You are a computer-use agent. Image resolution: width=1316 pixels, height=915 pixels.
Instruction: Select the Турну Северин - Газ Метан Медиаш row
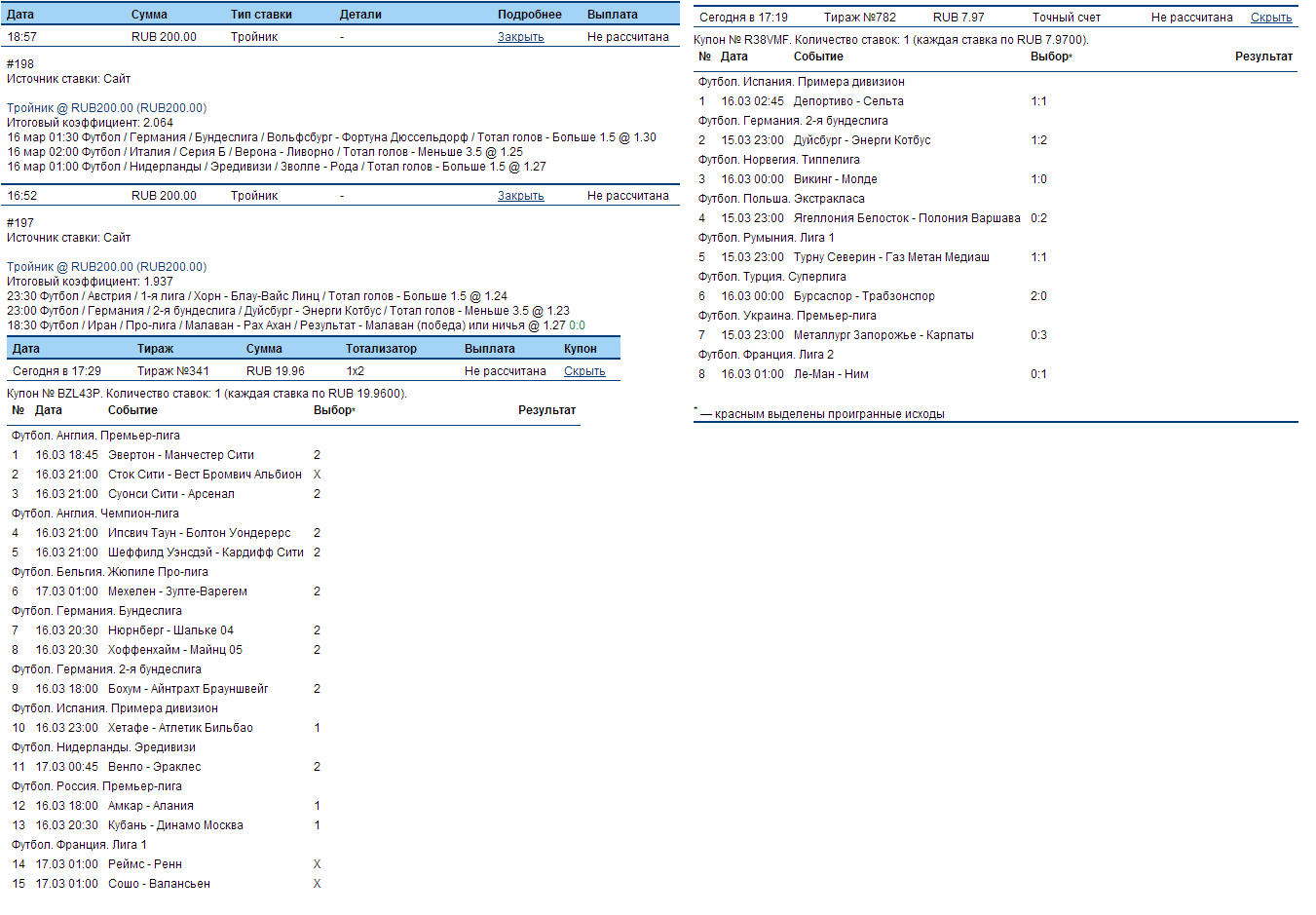coord(996,257)
